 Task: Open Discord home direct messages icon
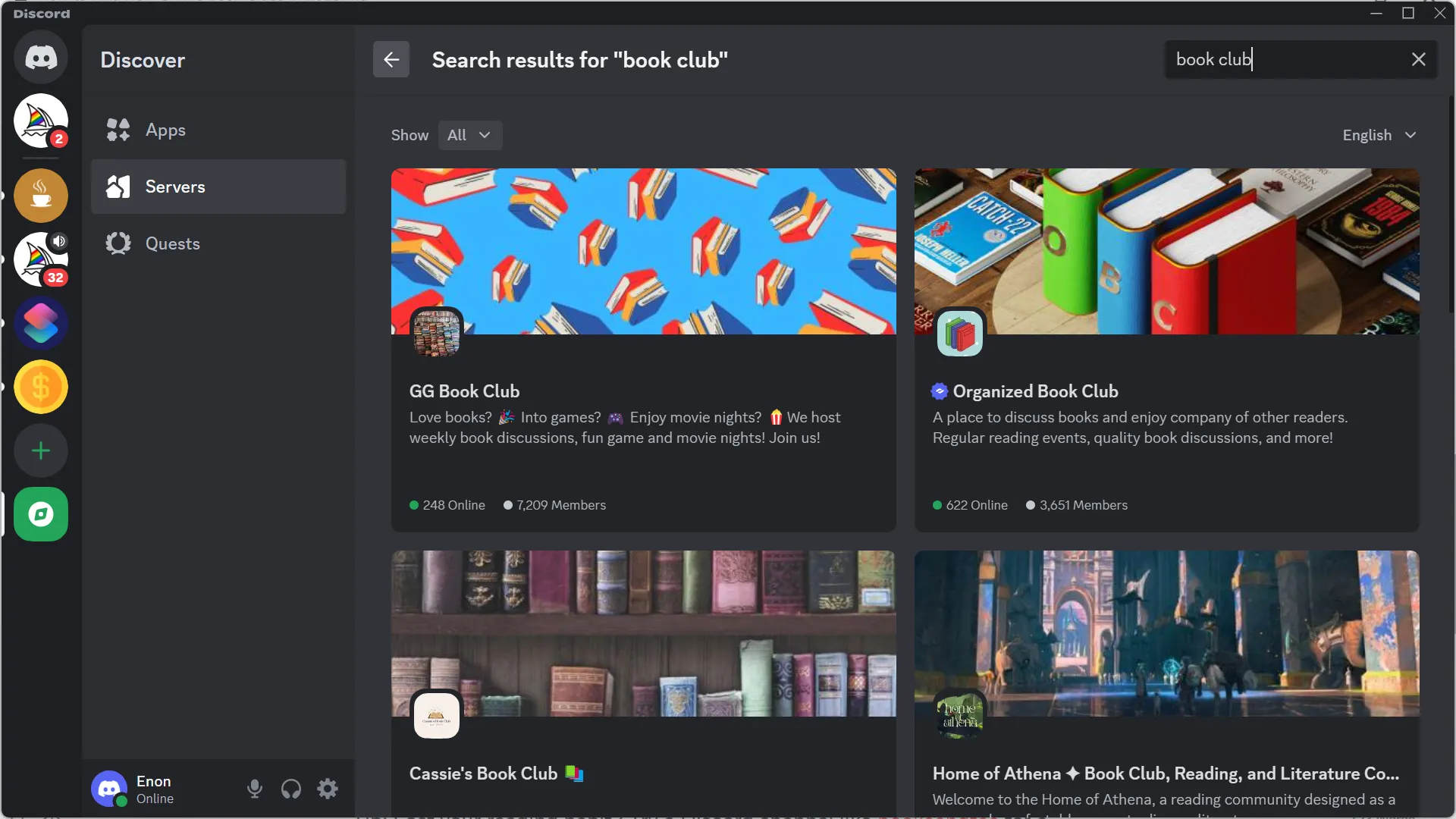(x=41, y=57)
